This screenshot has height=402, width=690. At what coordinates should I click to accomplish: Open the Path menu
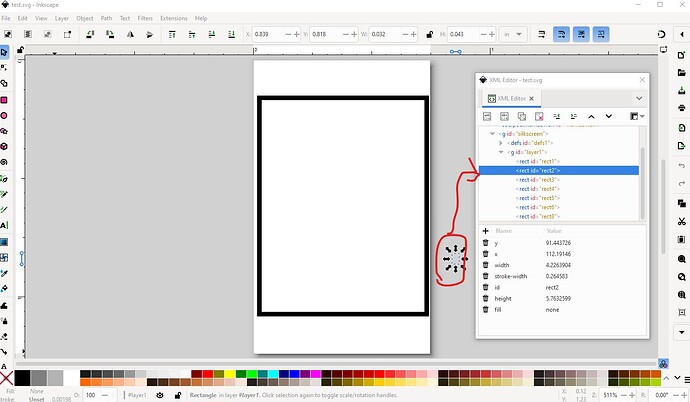pyautogui.click(x=106, y=18)
